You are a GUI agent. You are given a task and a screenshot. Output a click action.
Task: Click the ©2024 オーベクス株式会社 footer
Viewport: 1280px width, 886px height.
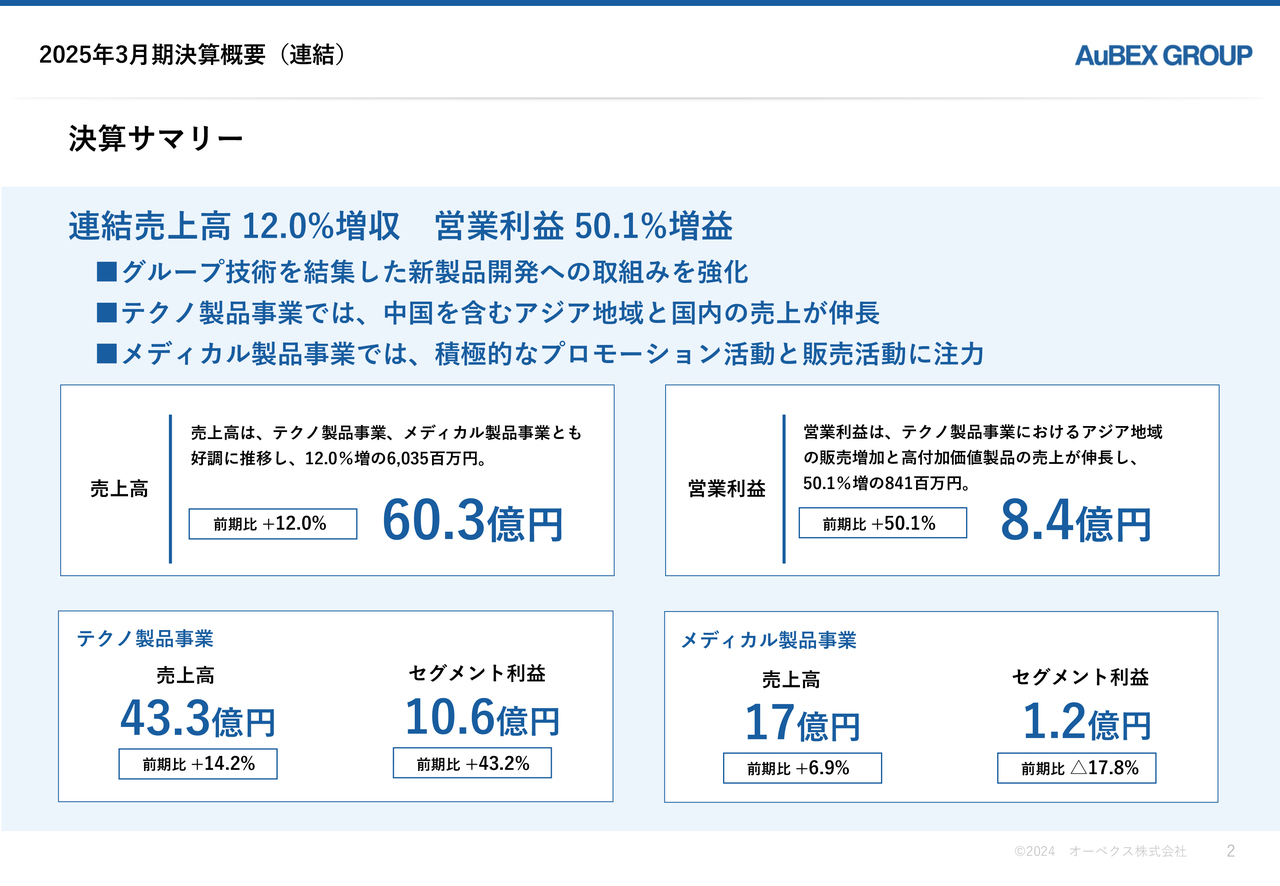[1101, 851]
